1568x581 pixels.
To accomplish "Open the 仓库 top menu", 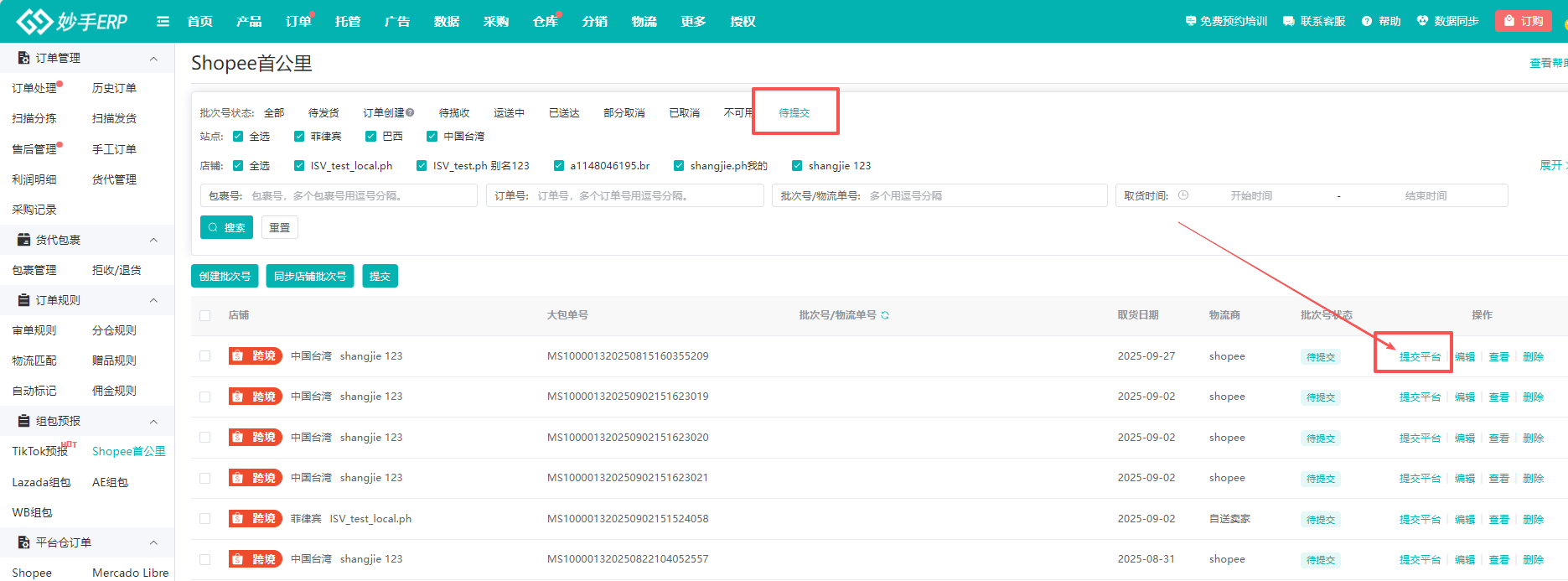I will pyautogui.click(x=546, y=21).
